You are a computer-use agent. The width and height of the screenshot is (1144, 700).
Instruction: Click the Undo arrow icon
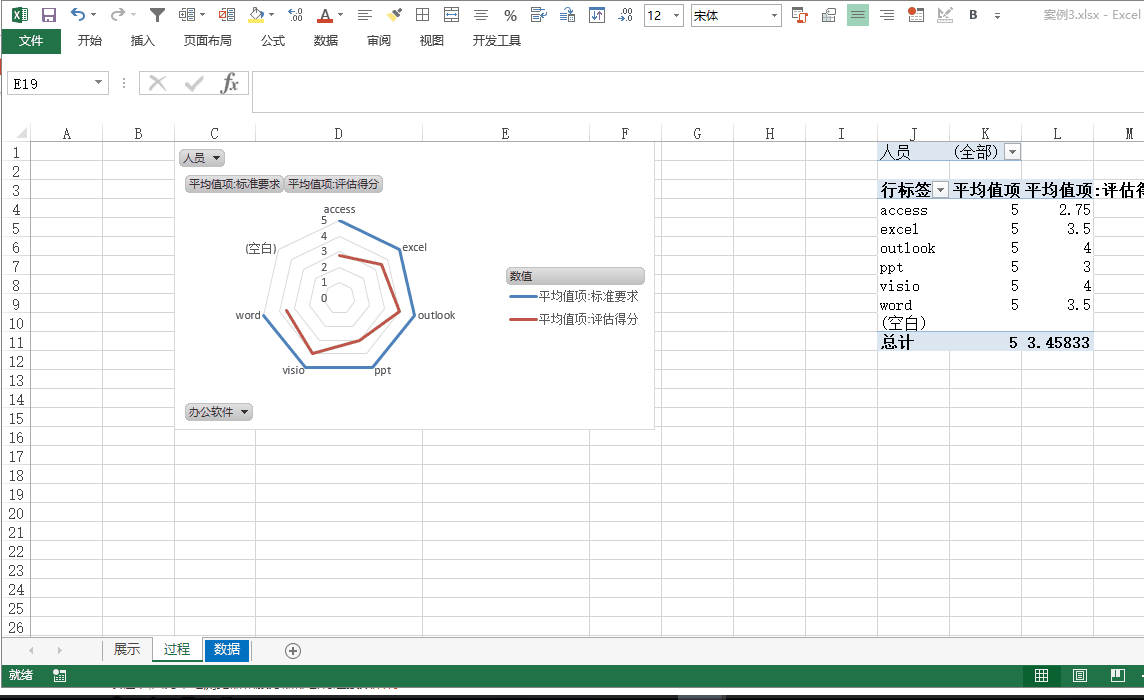(x=78, y=15)
